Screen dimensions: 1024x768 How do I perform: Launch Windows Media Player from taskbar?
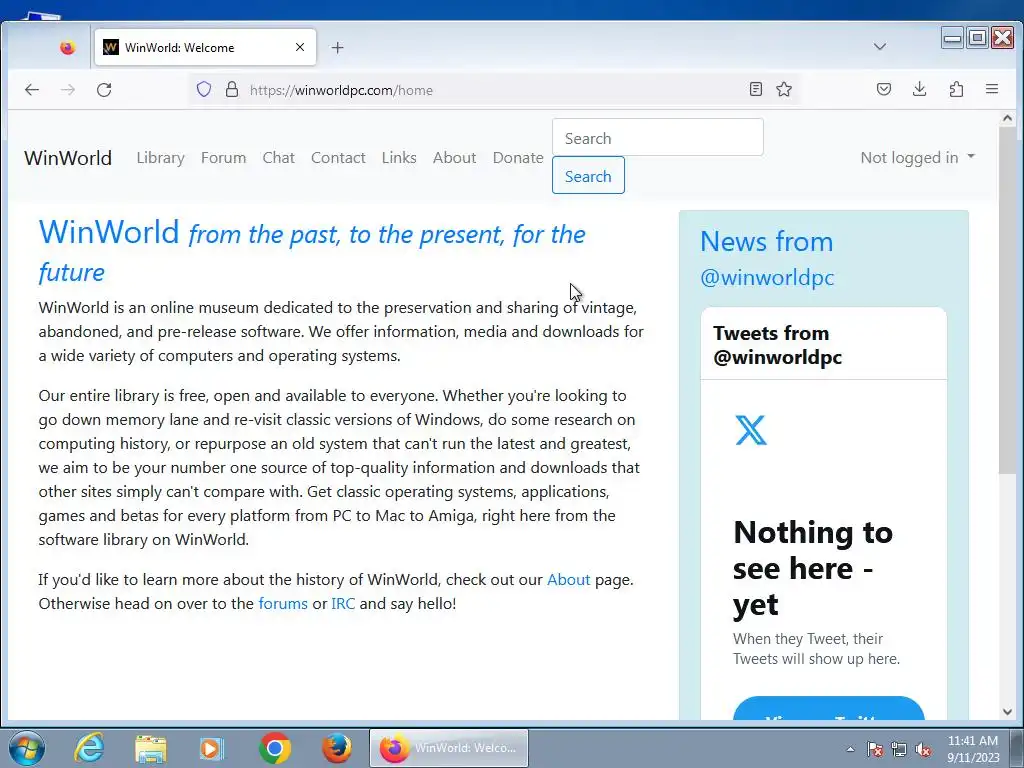point(212,748)
